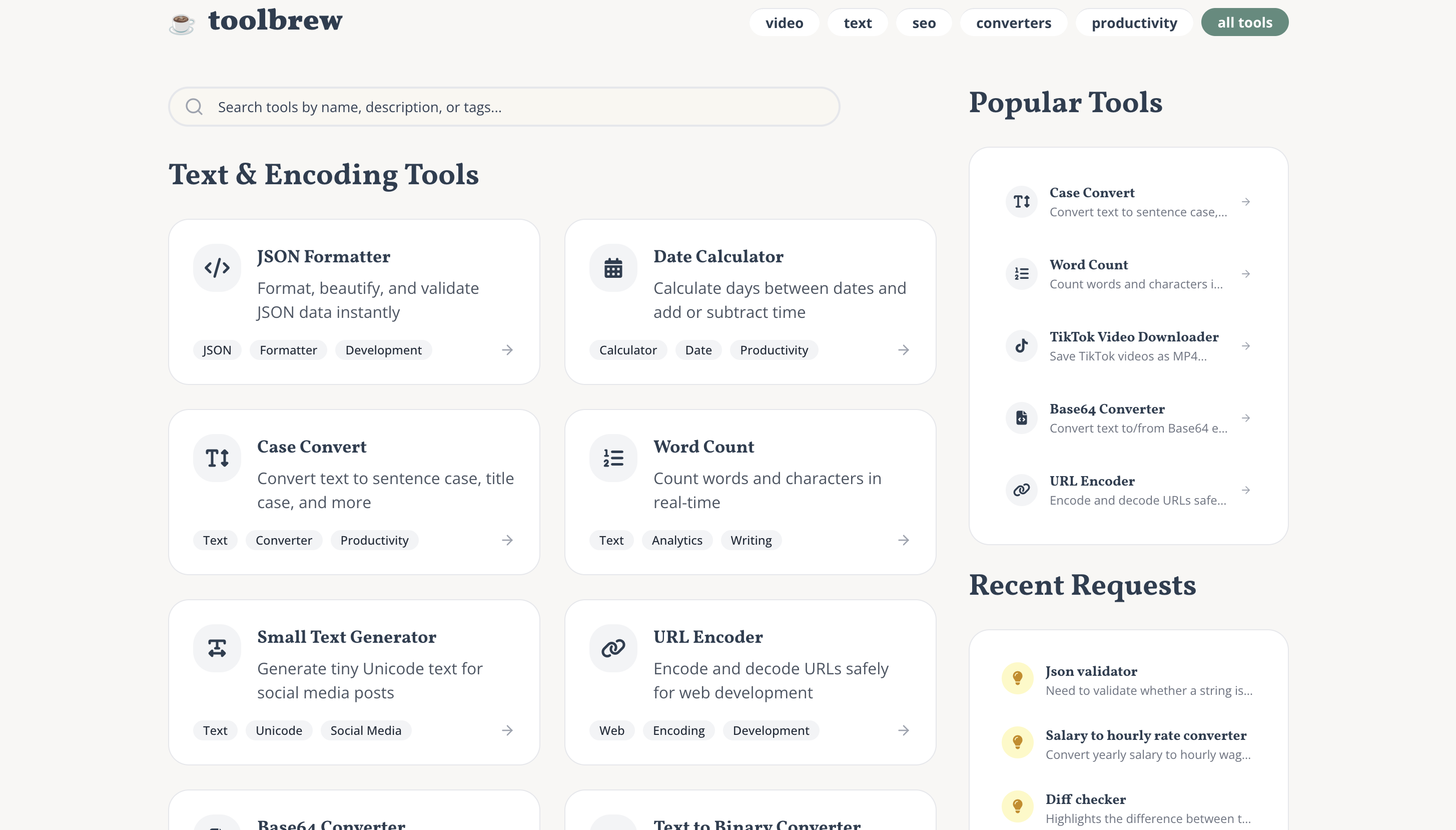This screenshot has height=830, width=1456.
Task: Click the Unicode tag on Small Text Generator
Action: pyautogui.click(x=279, y=730)
